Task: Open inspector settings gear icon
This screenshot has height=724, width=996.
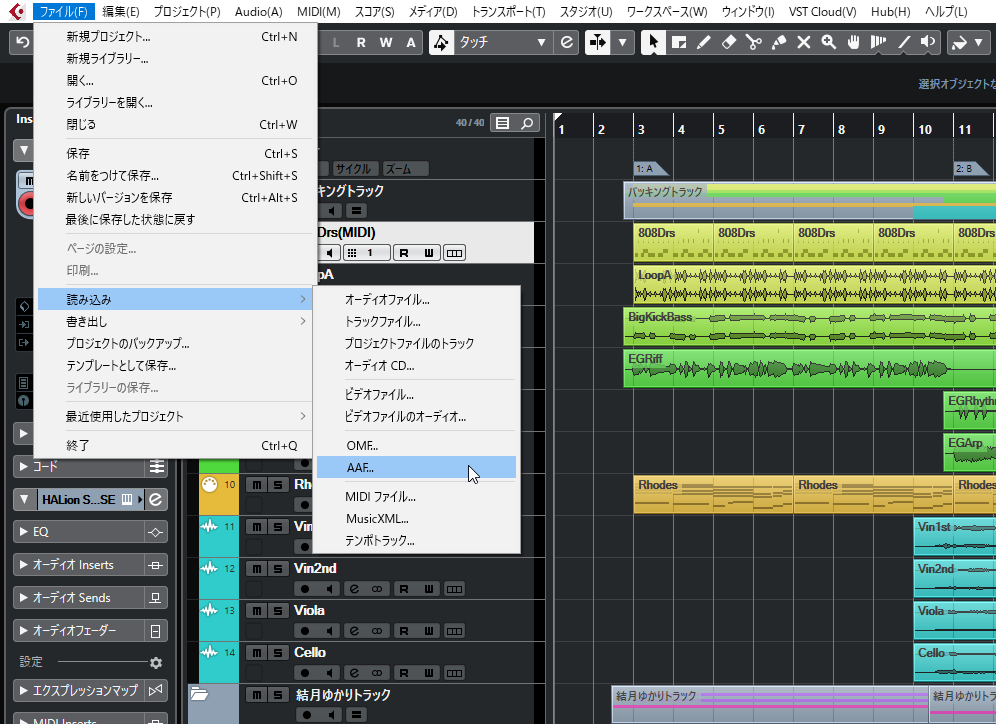Action: tap(156, 662)
